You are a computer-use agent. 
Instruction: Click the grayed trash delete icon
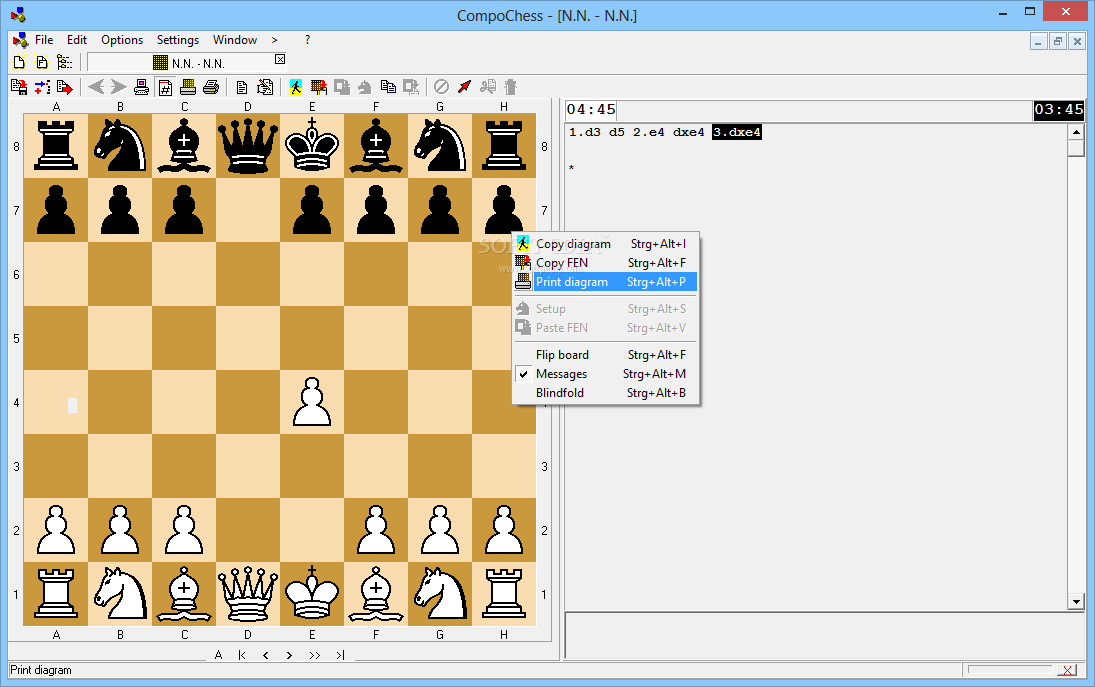(x=510, y=87)
